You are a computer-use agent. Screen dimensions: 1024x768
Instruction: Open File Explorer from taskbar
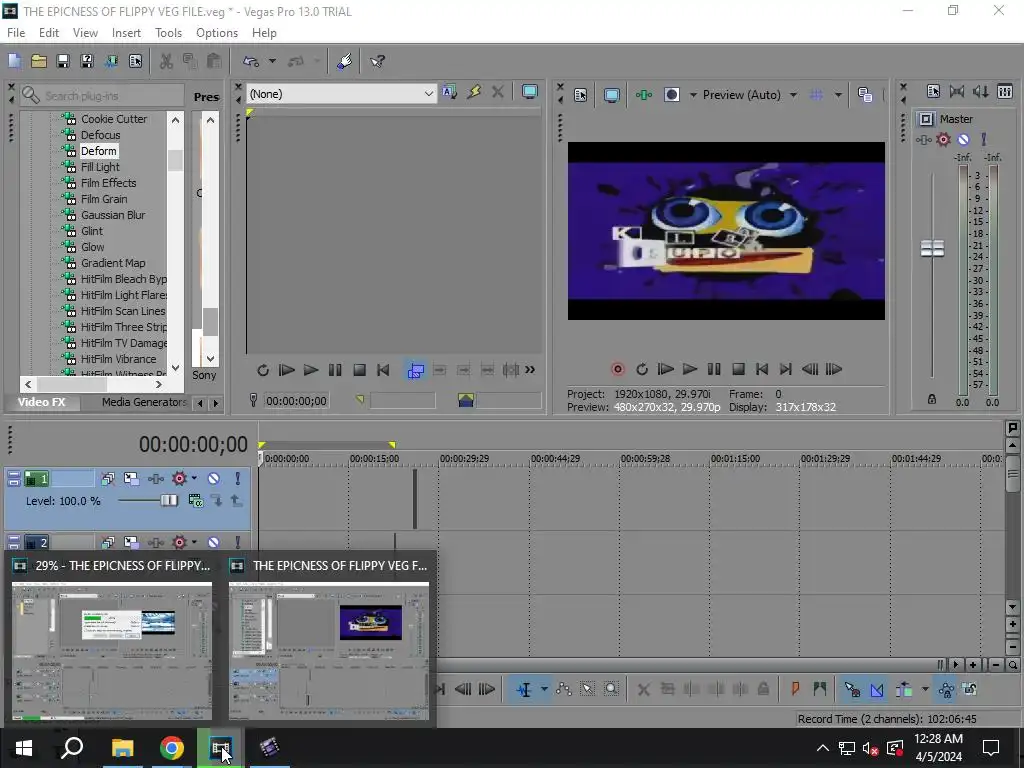click(122, 748)
